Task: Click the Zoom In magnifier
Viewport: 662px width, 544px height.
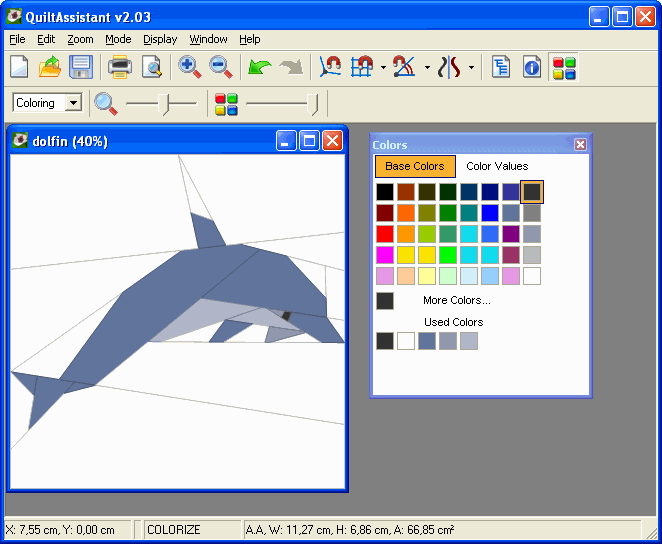Action: coord(189,67)
